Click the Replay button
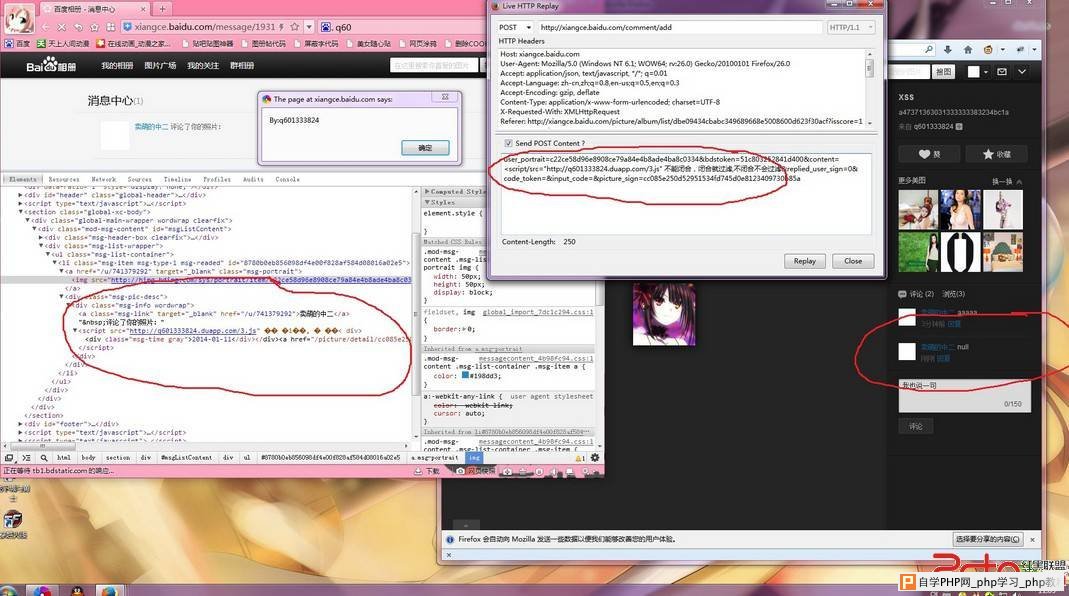Viewport: 1069px width, 596px height. click(x=804, y=261)
